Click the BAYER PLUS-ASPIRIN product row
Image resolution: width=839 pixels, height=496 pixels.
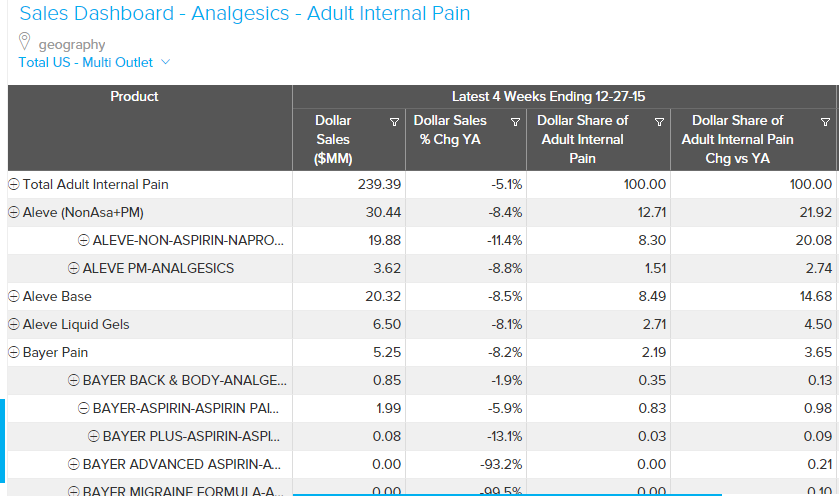[192, 437]
